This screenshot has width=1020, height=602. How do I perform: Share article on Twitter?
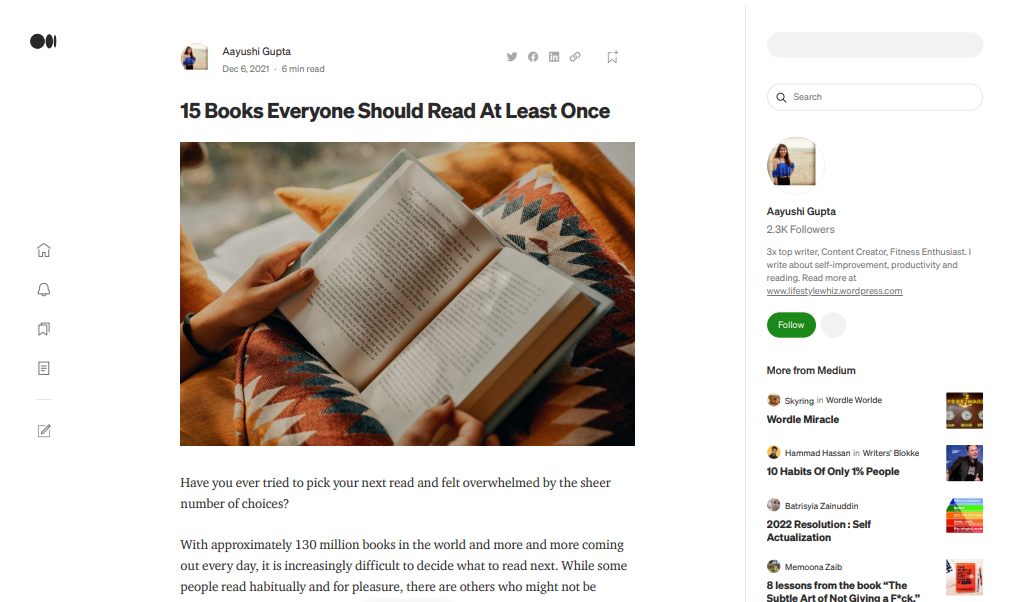tap(512, 57)
